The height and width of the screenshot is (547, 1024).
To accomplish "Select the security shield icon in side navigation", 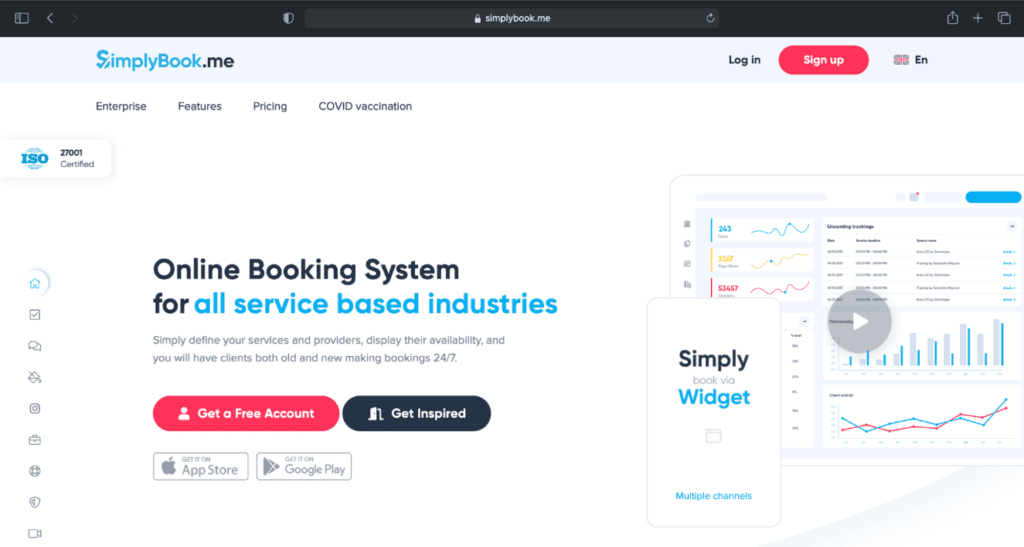I will 35,502.
